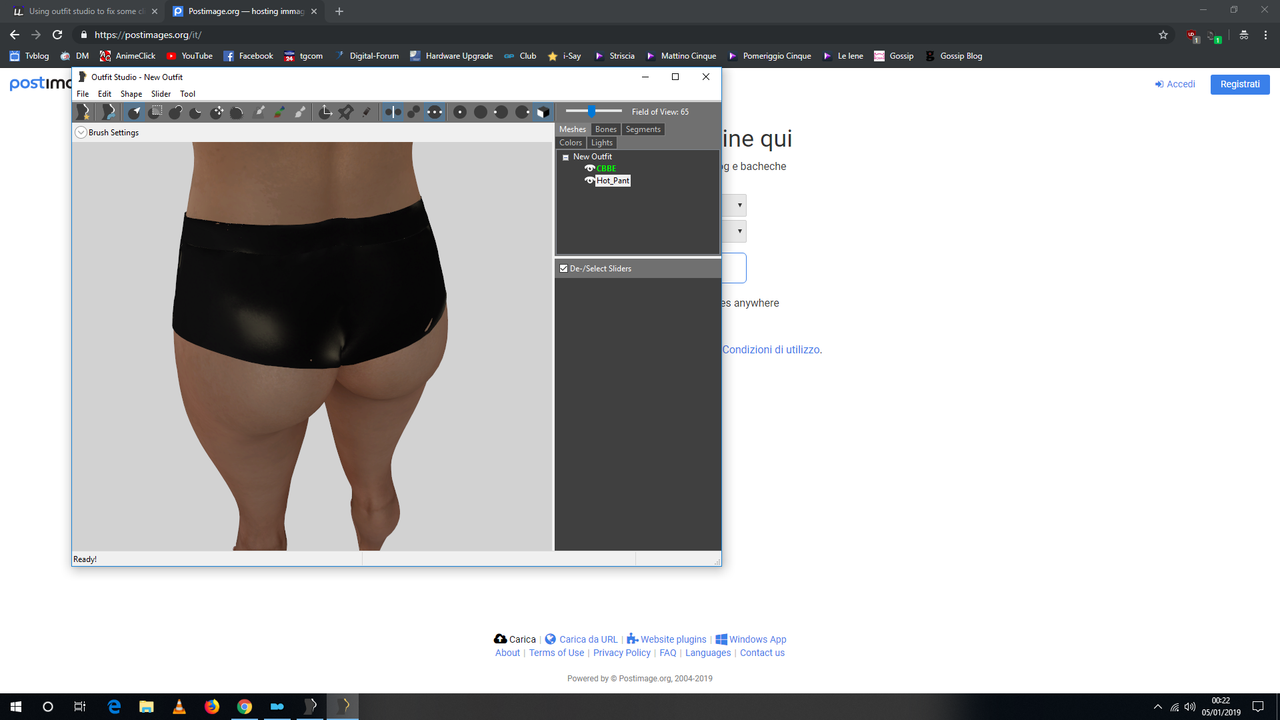The image size is (1280, 720).
Task: Click the cube toolbar icon
Action: click(x=543, y=112)
